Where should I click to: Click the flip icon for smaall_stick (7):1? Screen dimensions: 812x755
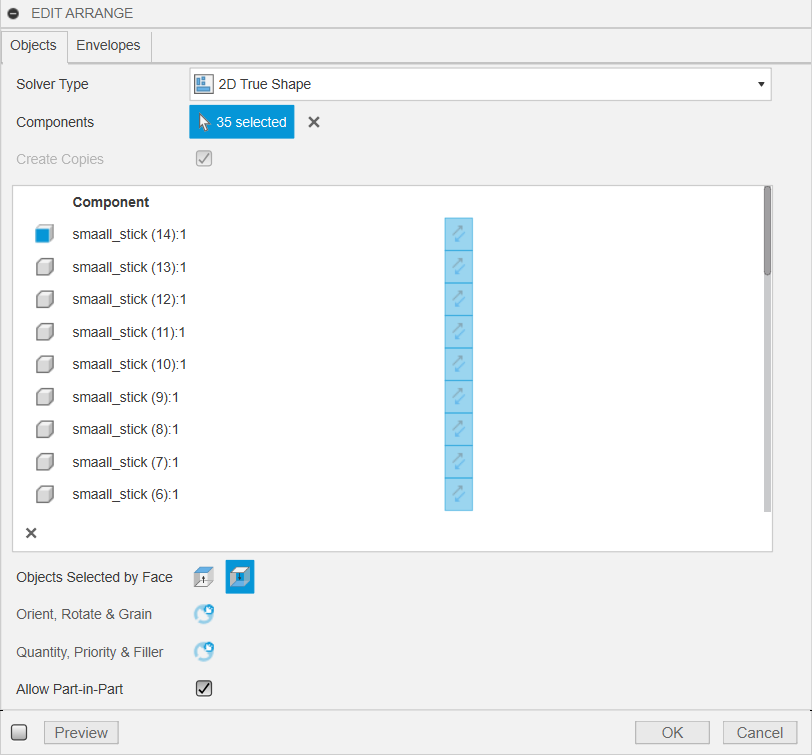[458, 462]
